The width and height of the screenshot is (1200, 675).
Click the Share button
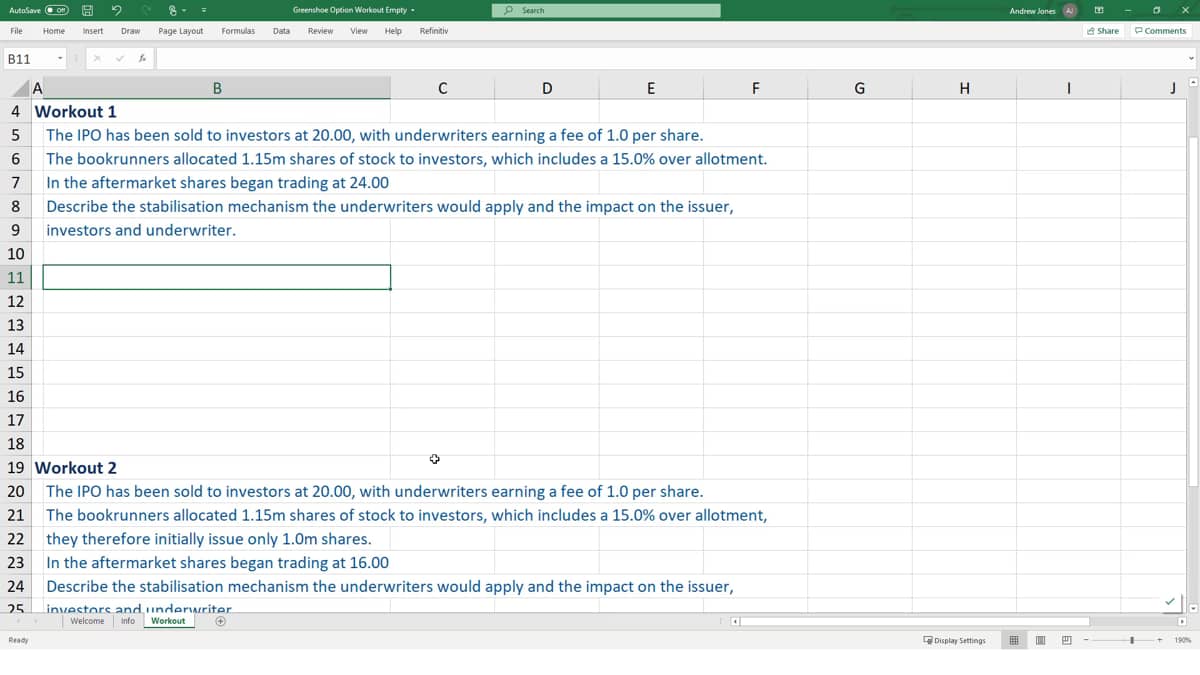coord(1103,31)
